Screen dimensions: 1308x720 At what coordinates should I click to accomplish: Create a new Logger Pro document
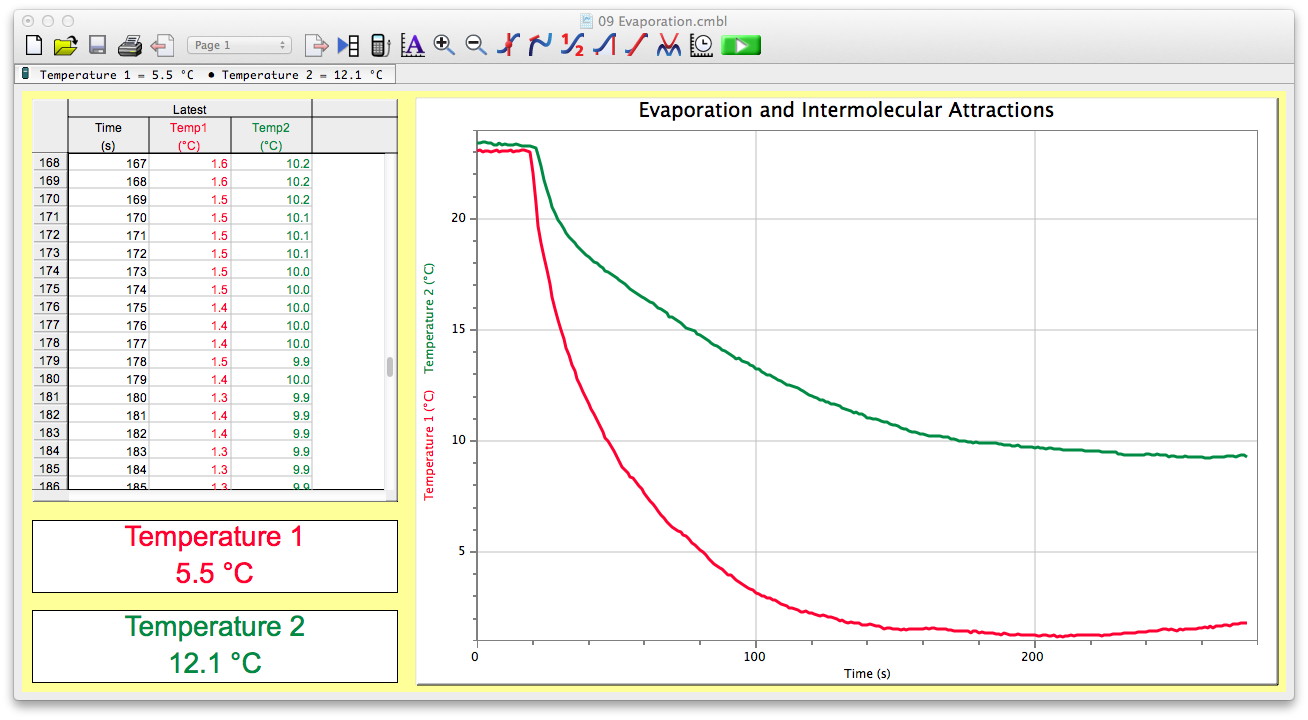[x=32, y=44]
